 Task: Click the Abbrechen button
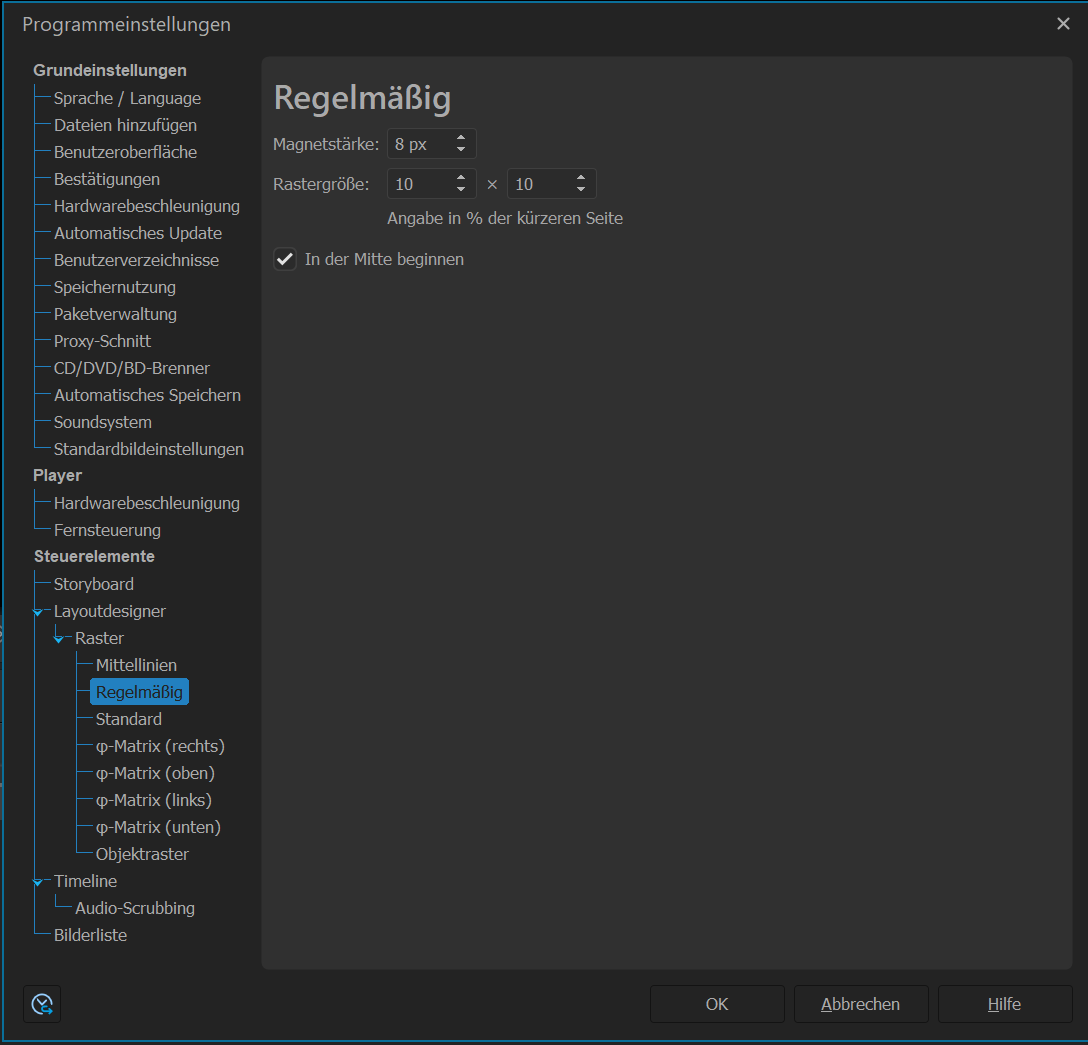coord(860,1004)
